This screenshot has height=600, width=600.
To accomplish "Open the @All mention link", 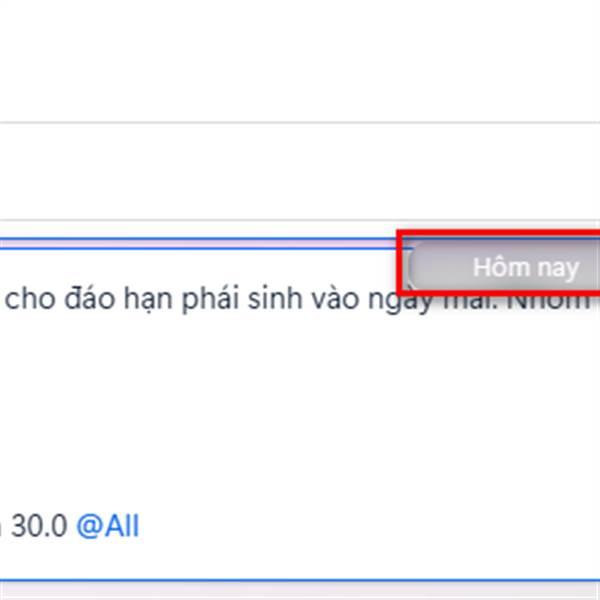I will pyautogui.click(x=108, y=526).
